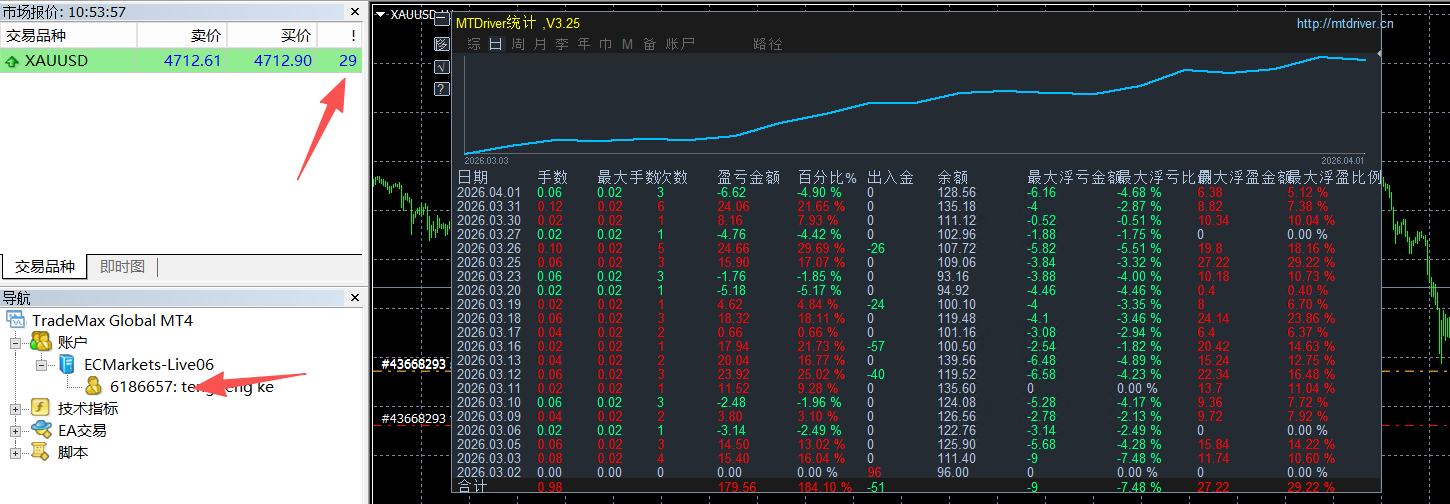Click the total profit 179.56

739,487
